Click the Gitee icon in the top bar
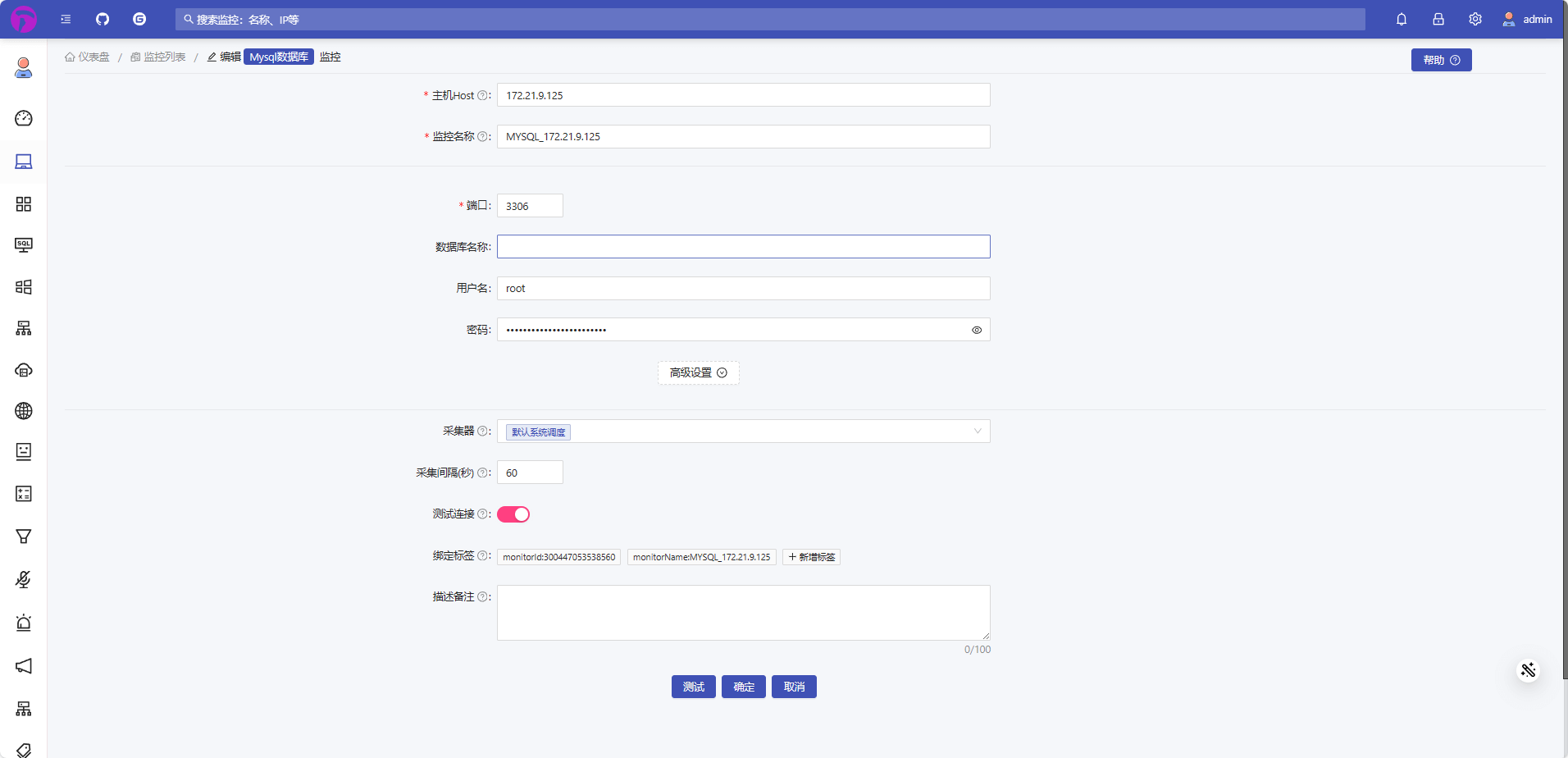The image size is (1568, 758). 139,19
